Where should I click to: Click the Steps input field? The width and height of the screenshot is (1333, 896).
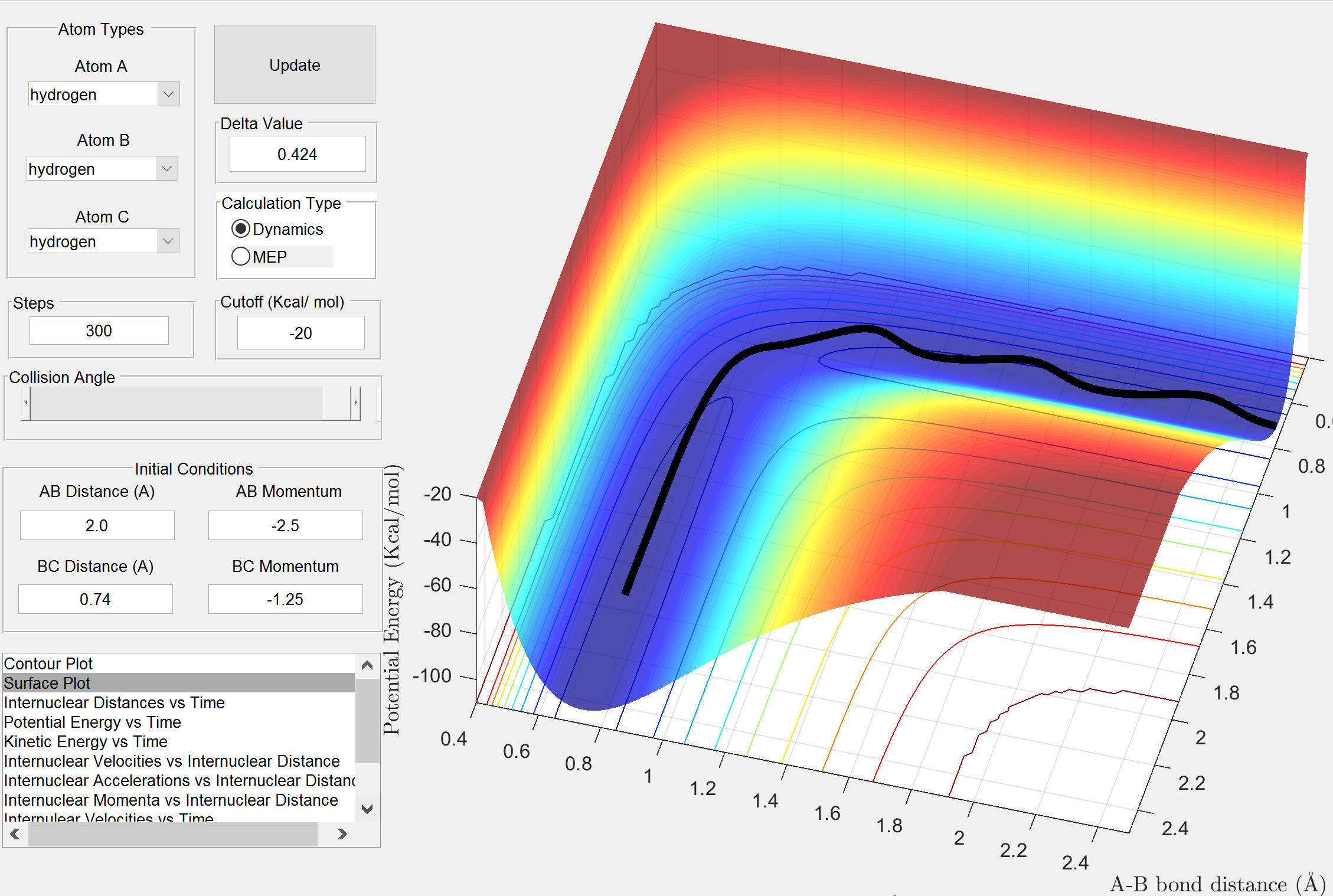[x=99, y=331]
